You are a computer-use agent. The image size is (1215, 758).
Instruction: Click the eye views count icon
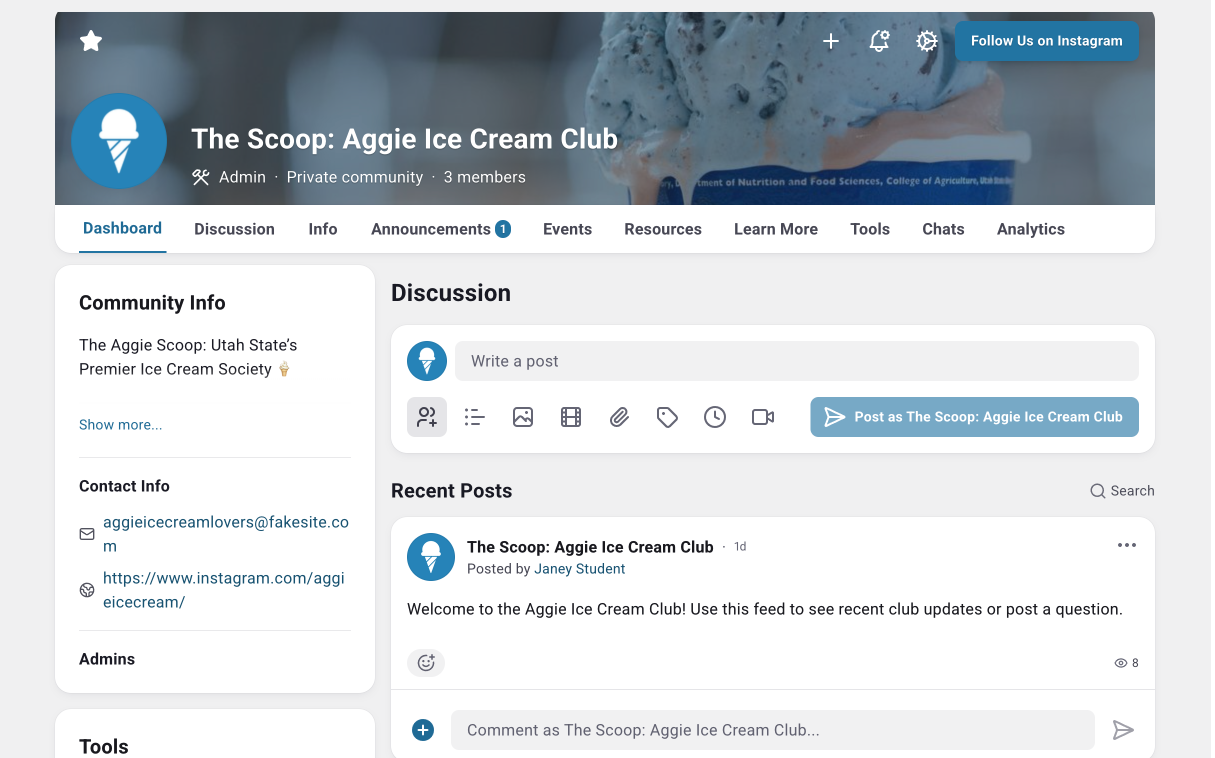[1121, 663]
